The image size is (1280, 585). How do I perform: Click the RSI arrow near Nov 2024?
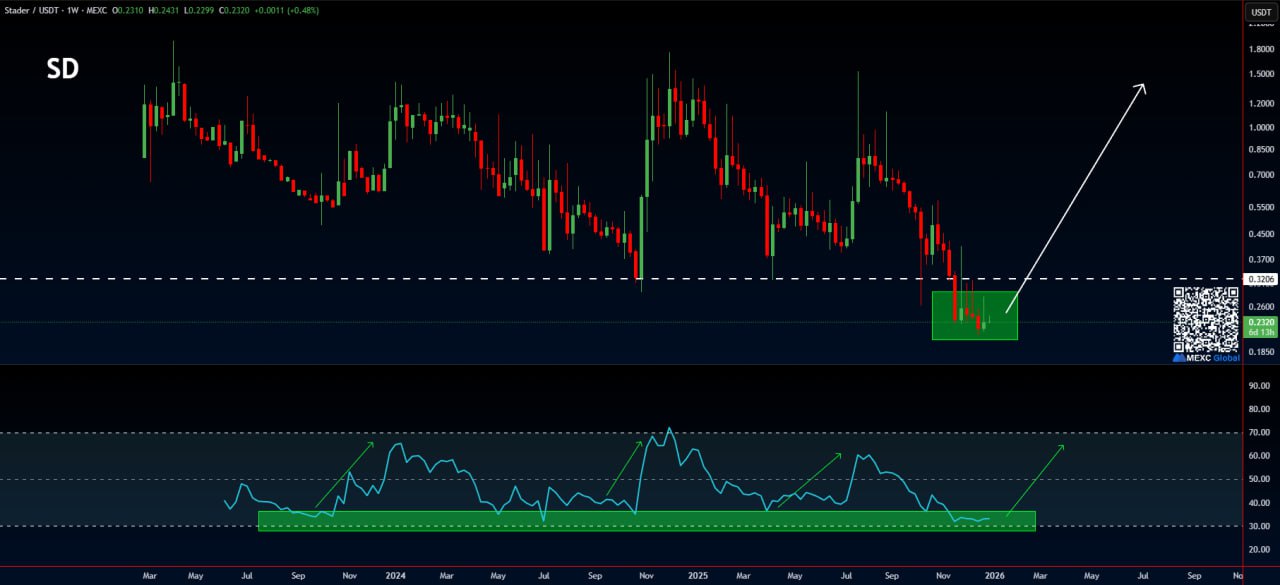622,466
